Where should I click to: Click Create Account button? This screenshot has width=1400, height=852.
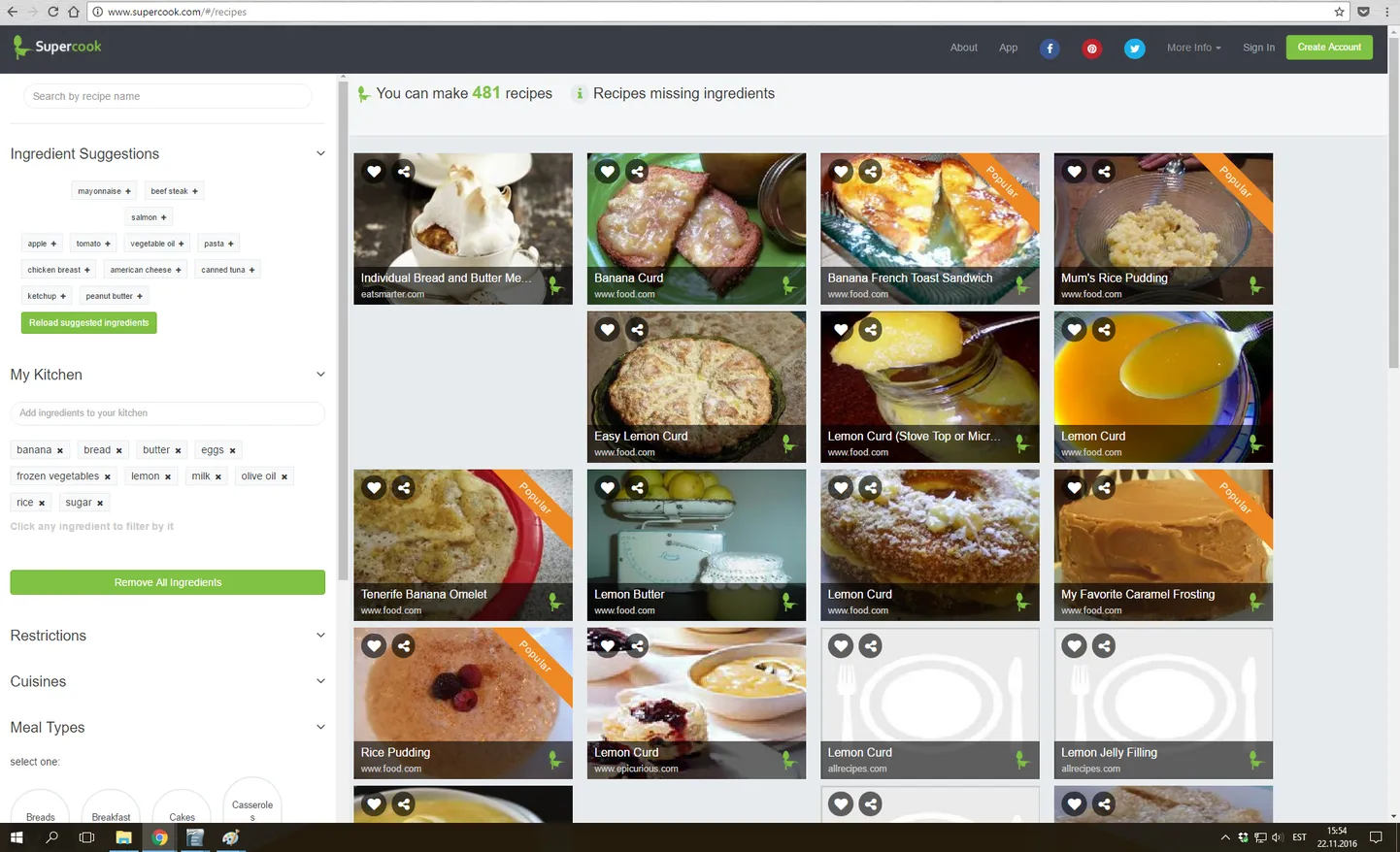coord(1329,48)
